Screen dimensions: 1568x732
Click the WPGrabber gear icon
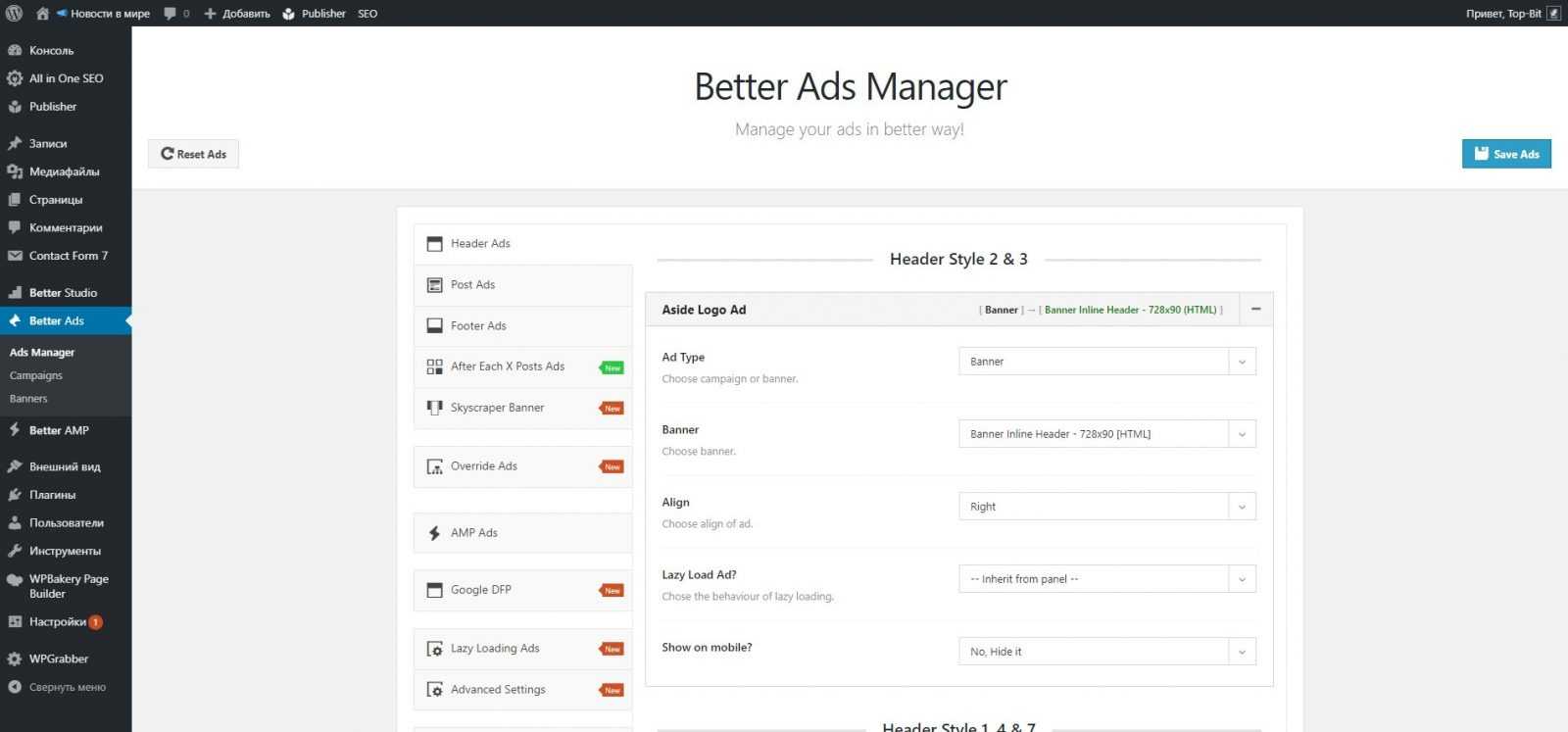[15, 659]
